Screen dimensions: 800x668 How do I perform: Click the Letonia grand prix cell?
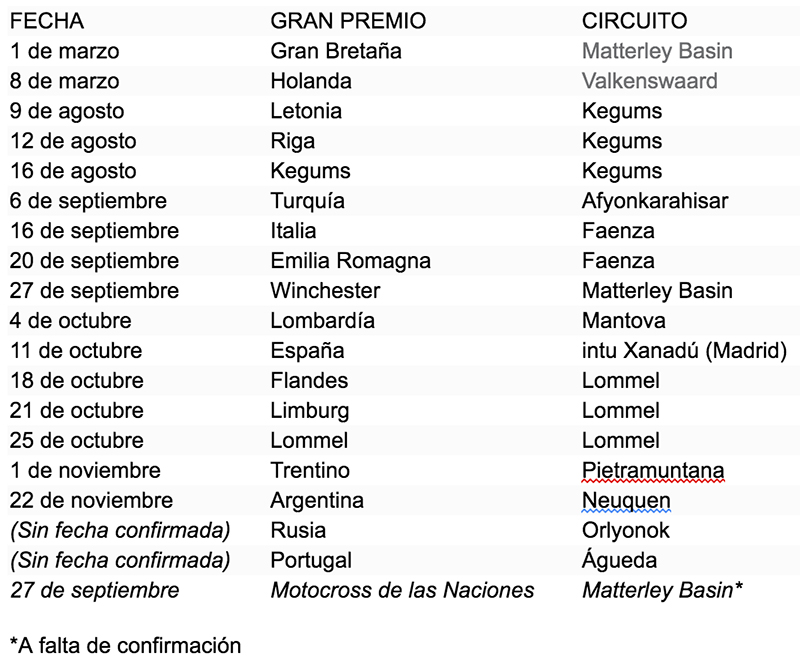point(306,111)
